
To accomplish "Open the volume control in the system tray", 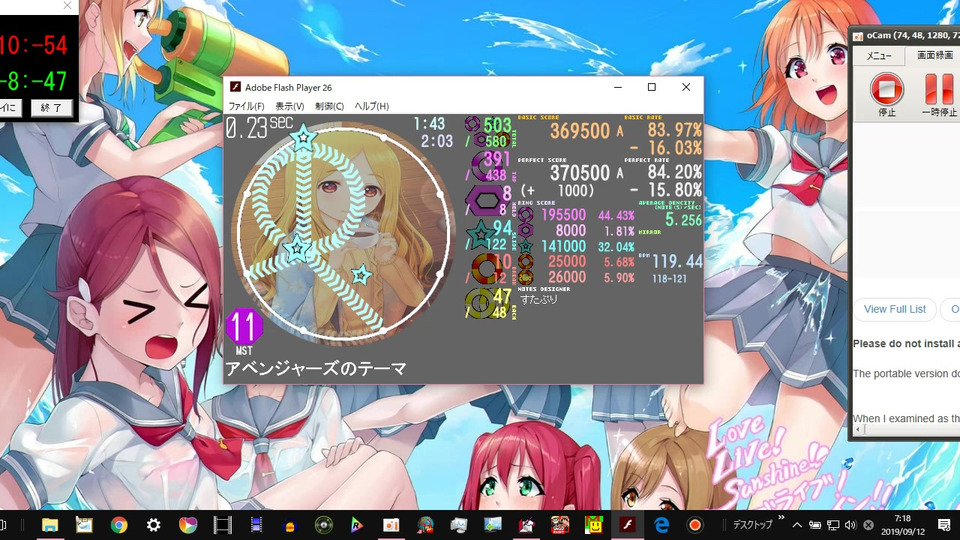I will click(x=850, y=525).
